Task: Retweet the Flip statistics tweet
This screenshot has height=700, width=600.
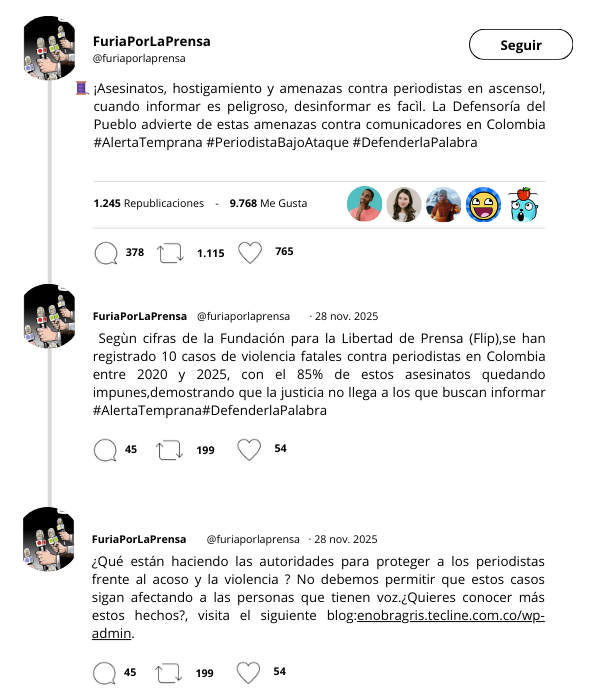Action: (x=170, y=450)
